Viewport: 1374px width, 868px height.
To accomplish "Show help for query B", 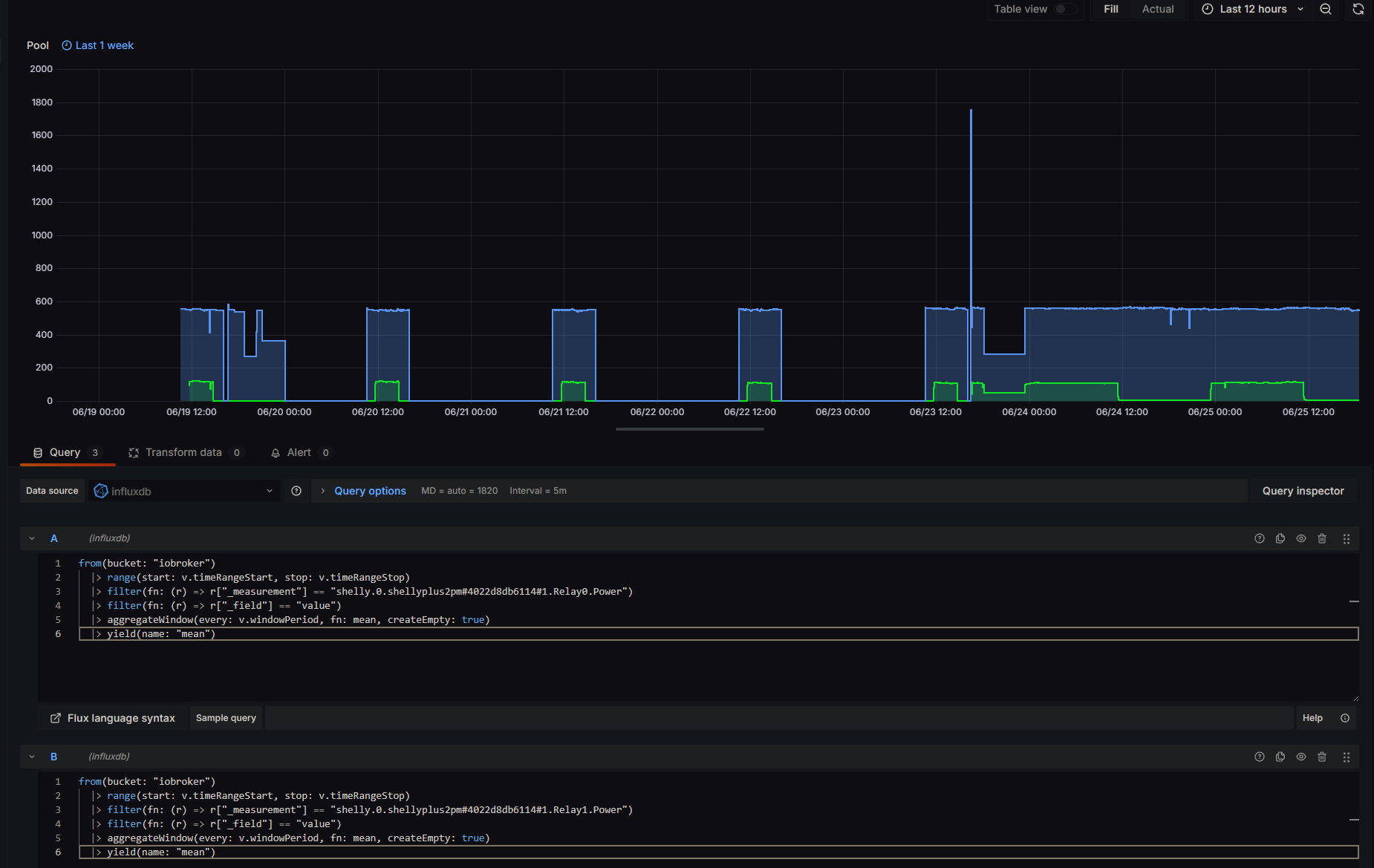I will [x=1260, y=757].
